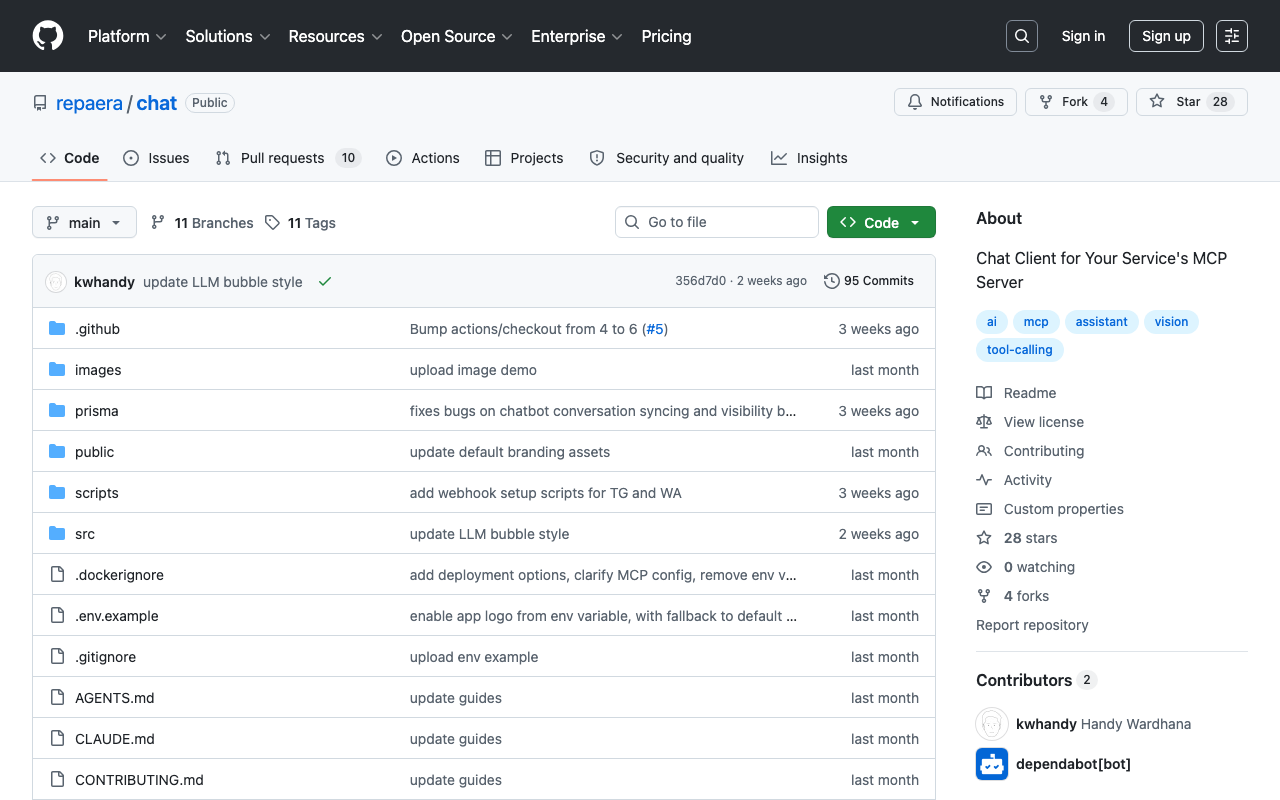Click the file icon for .dockerignore
Image resolution: width=1280 pixels, height=800 pixels.
(x=57, y=575)
